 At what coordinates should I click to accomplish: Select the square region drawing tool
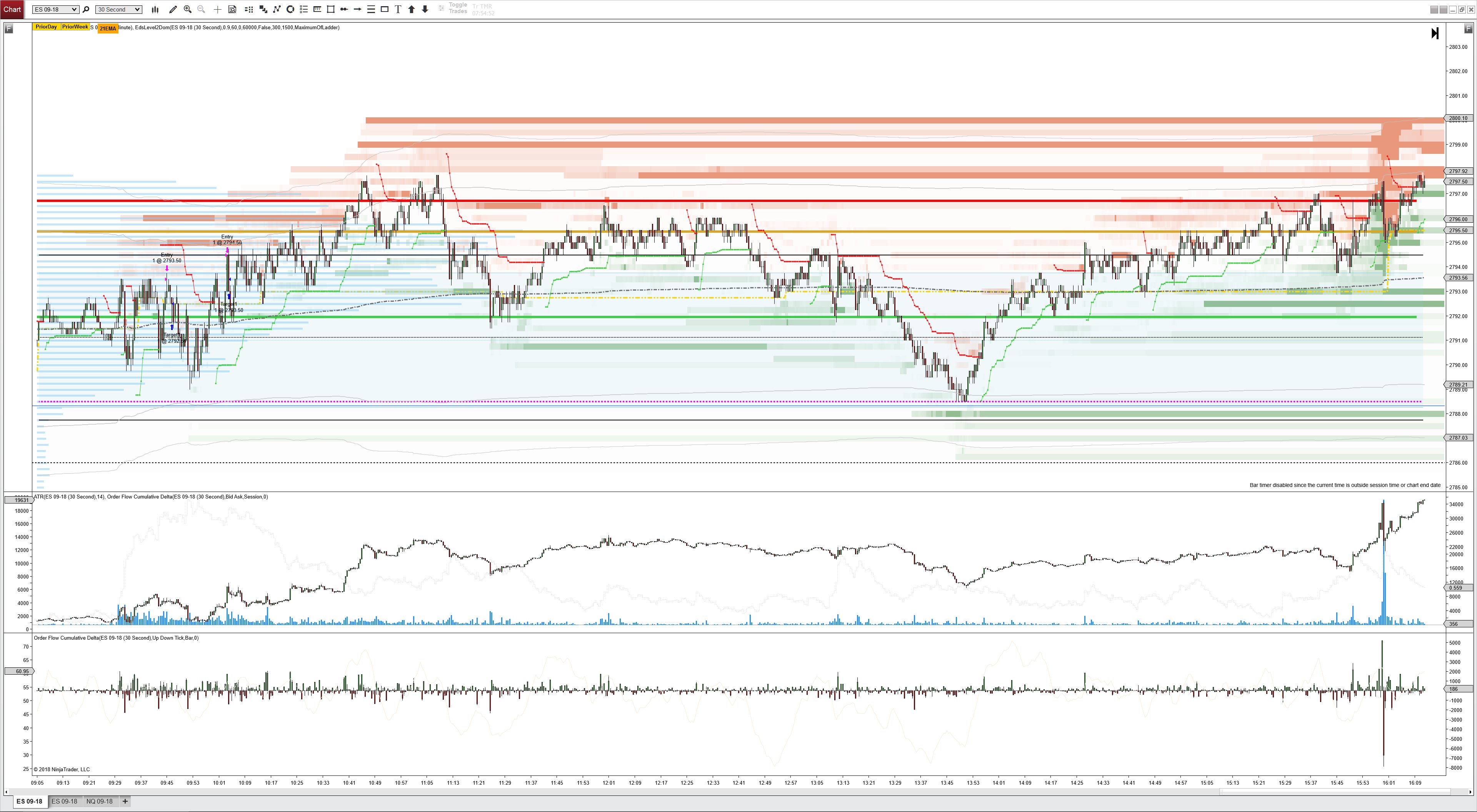(x=331, y=9)
